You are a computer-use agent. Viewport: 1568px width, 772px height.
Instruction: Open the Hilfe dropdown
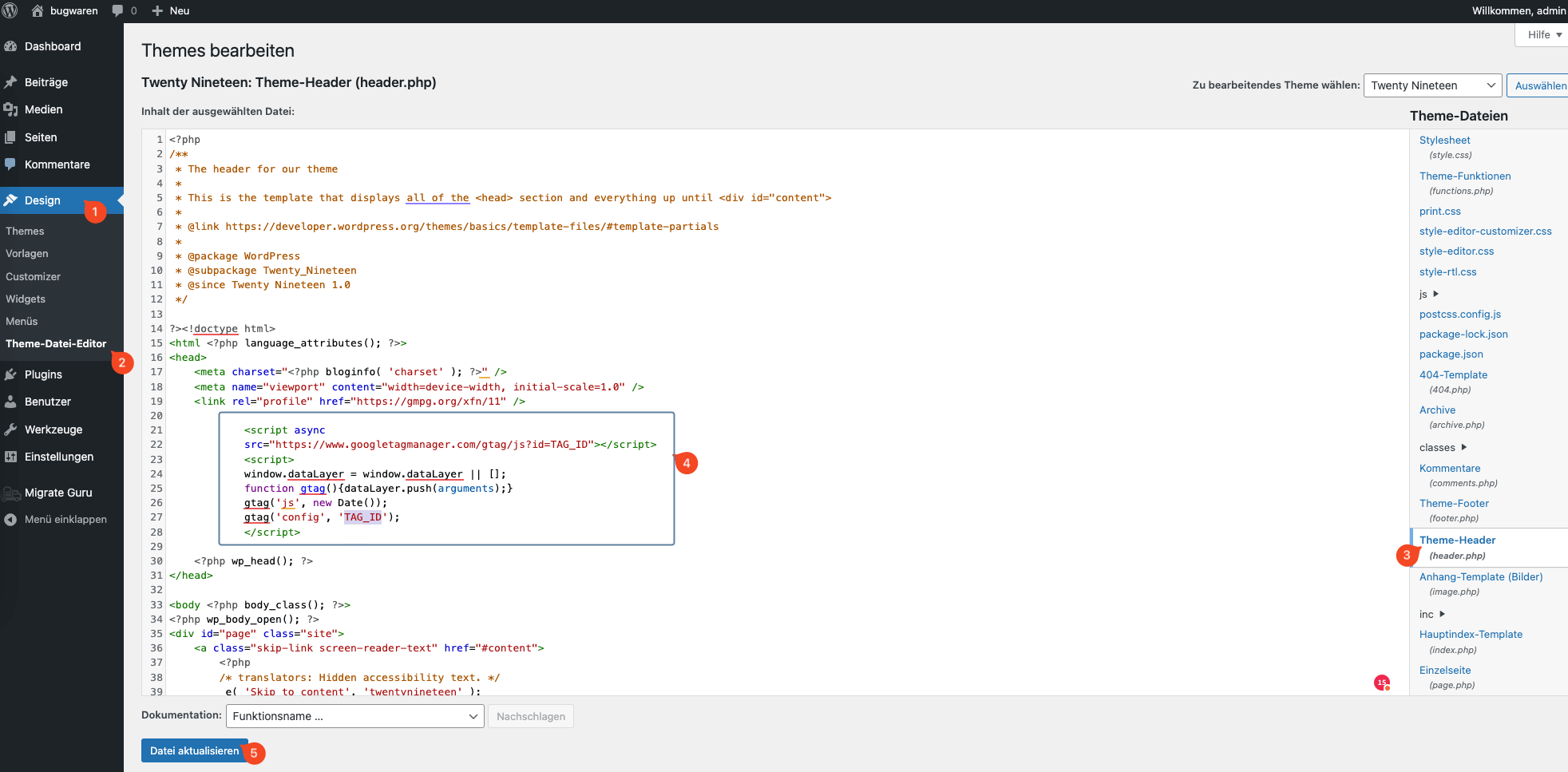click(x=1541, y=34)
